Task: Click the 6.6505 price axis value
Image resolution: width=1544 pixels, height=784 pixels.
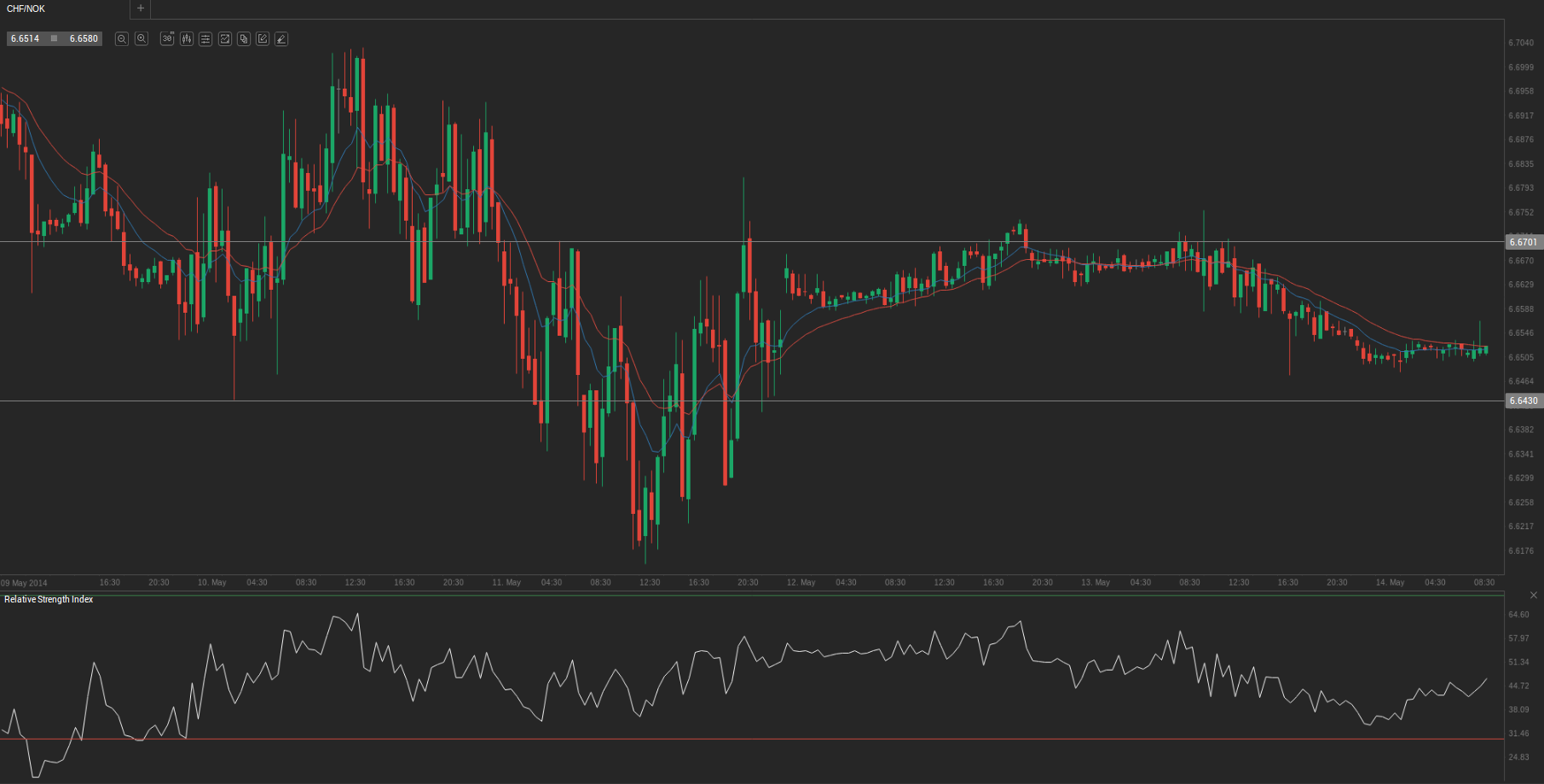Action: click(1521, 357)
